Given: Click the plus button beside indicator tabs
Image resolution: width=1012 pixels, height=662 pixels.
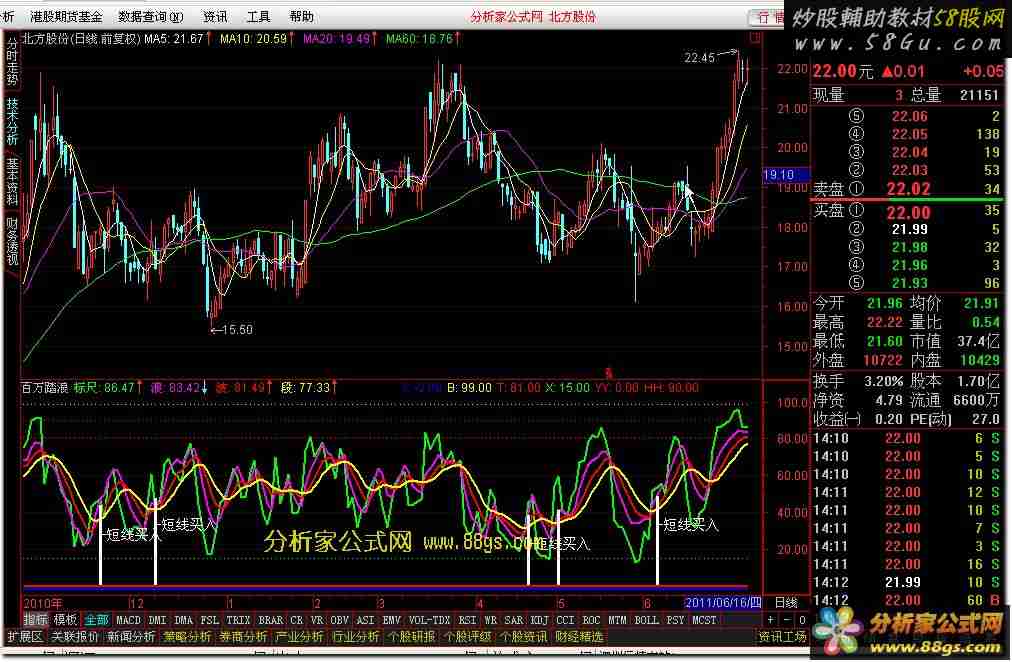Looking at the screenshot, I should point(771,620).
